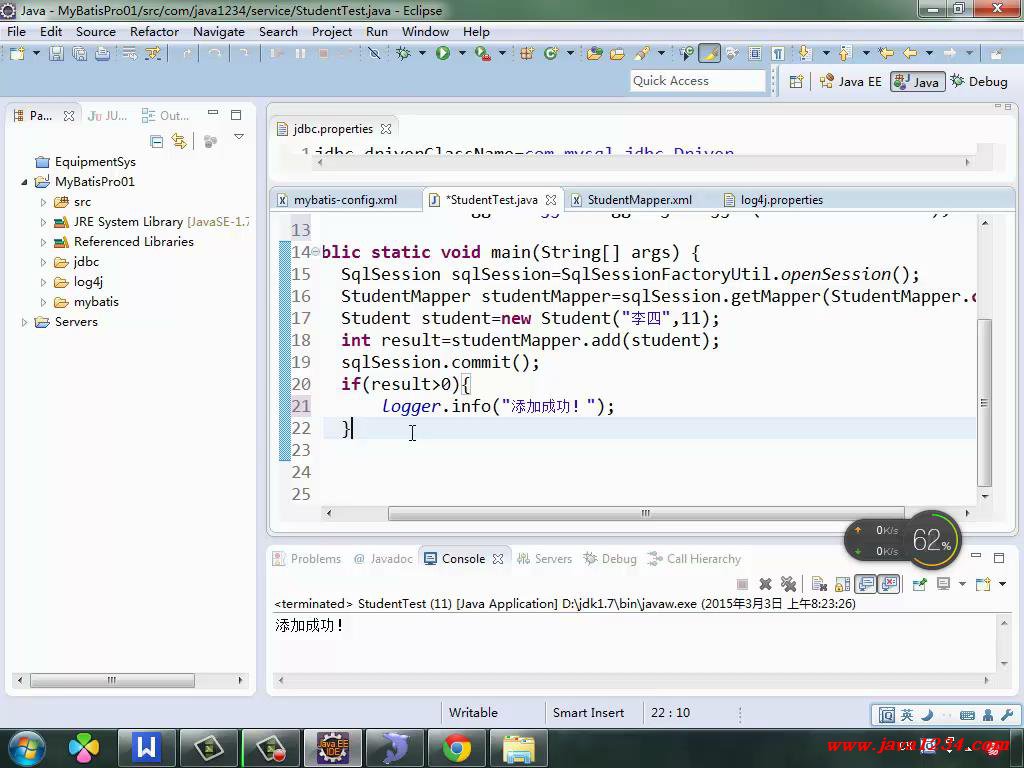1024x768 pixels.
Task: Select the EquipmentSys project
Action: (86, 162)
